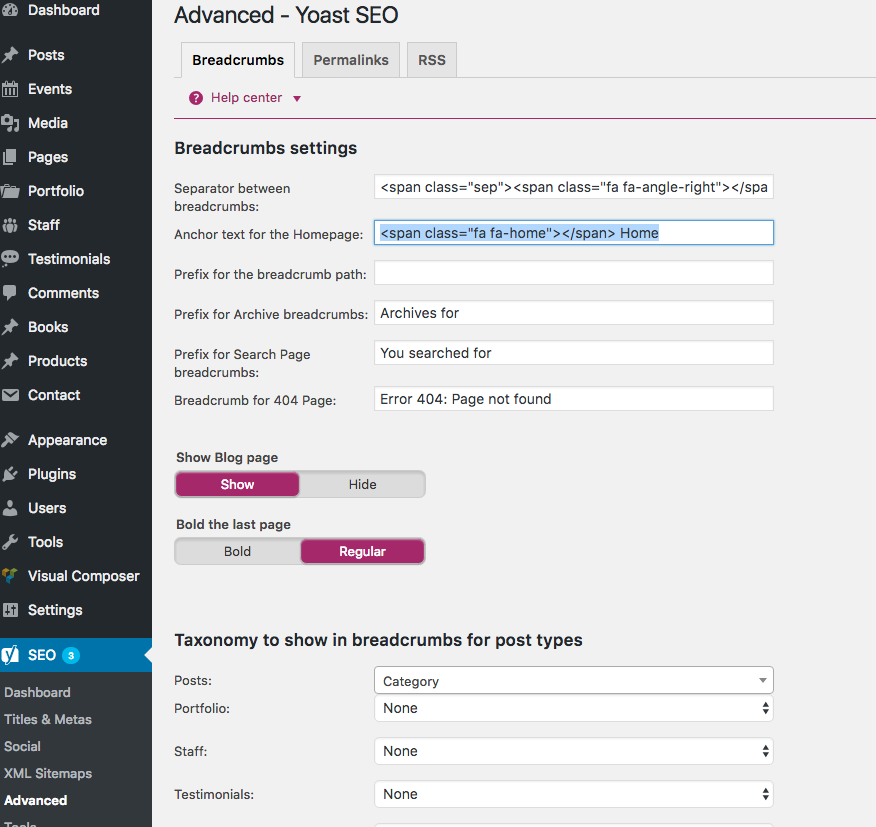
Task: Keep Show Blog page set to Show
Action: coord(237,484)
